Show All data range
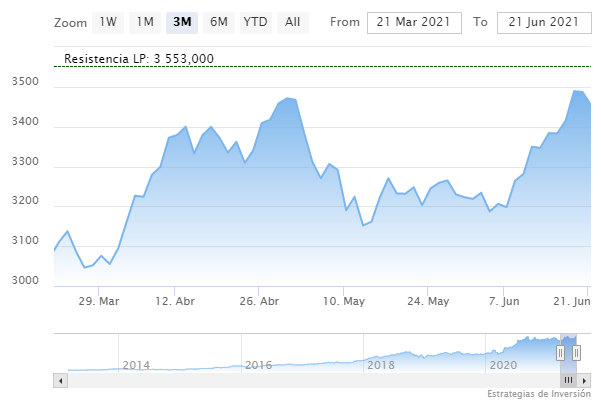Screen dimensions: 601x408 click(292, 22)
